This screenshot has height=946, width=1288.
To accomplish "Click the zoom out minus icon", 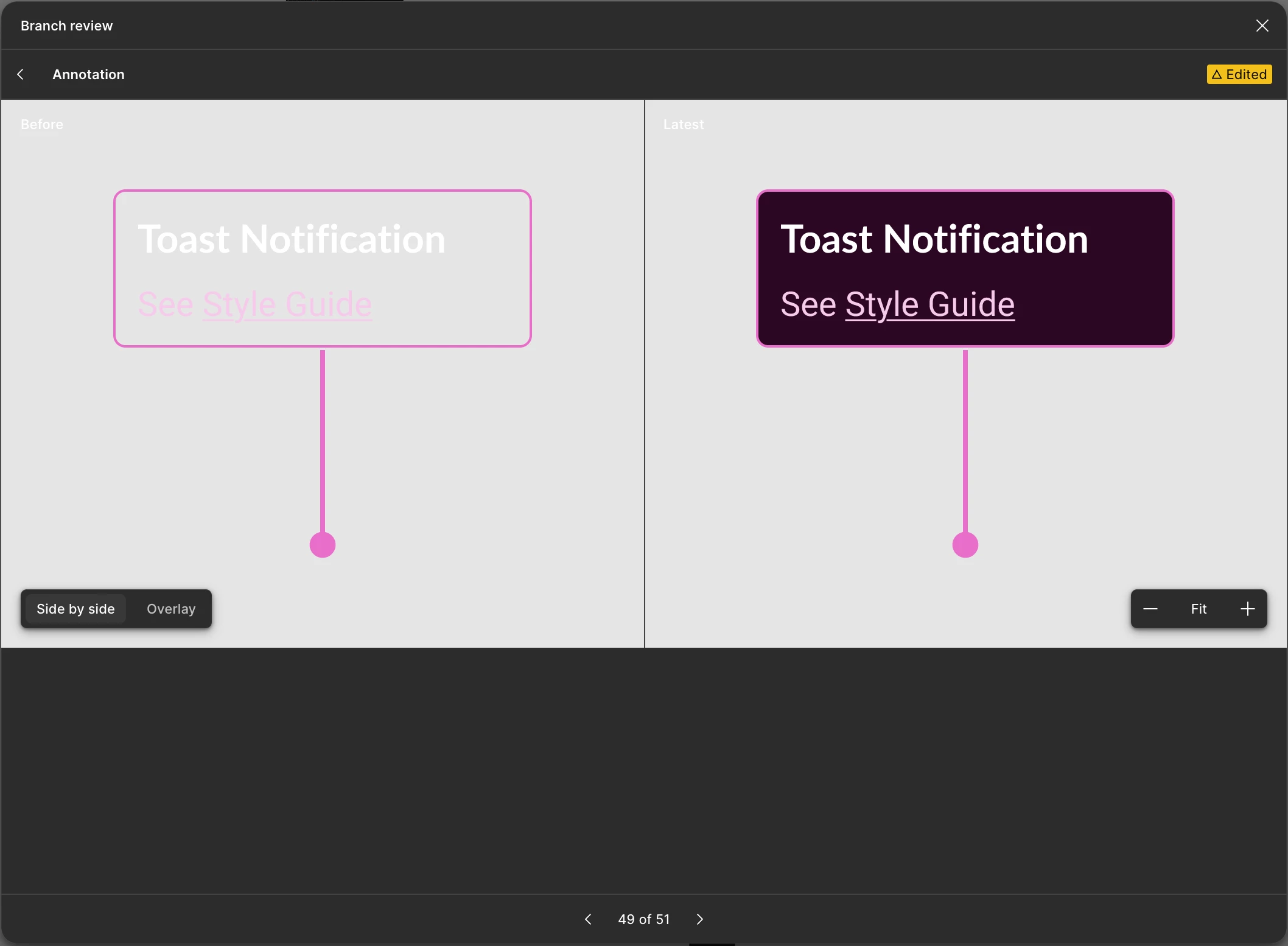I will [x=1150, y=609].
